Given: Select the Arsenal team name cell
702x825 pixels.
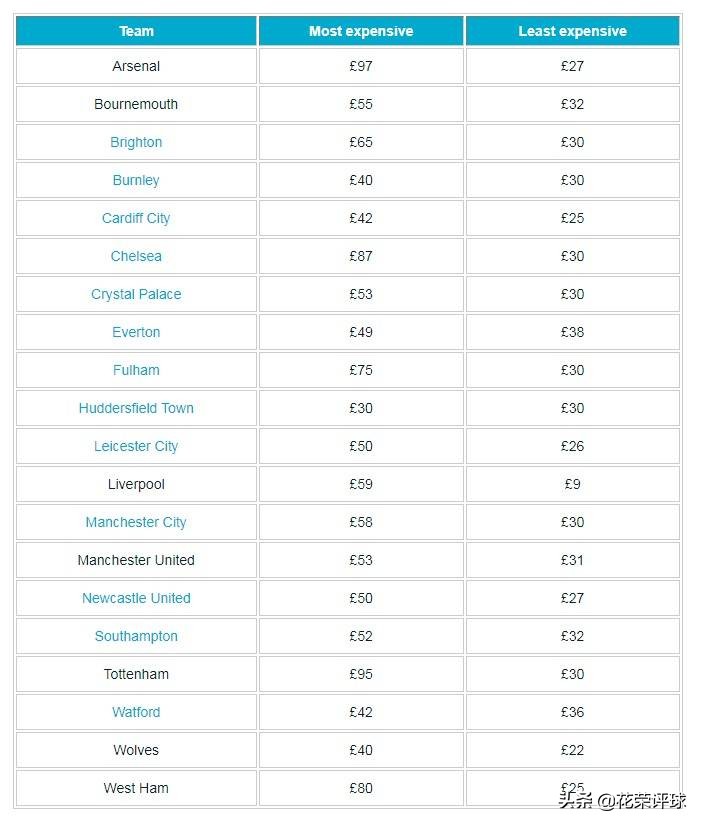Looking at the screenshot, I should [136, 66].
